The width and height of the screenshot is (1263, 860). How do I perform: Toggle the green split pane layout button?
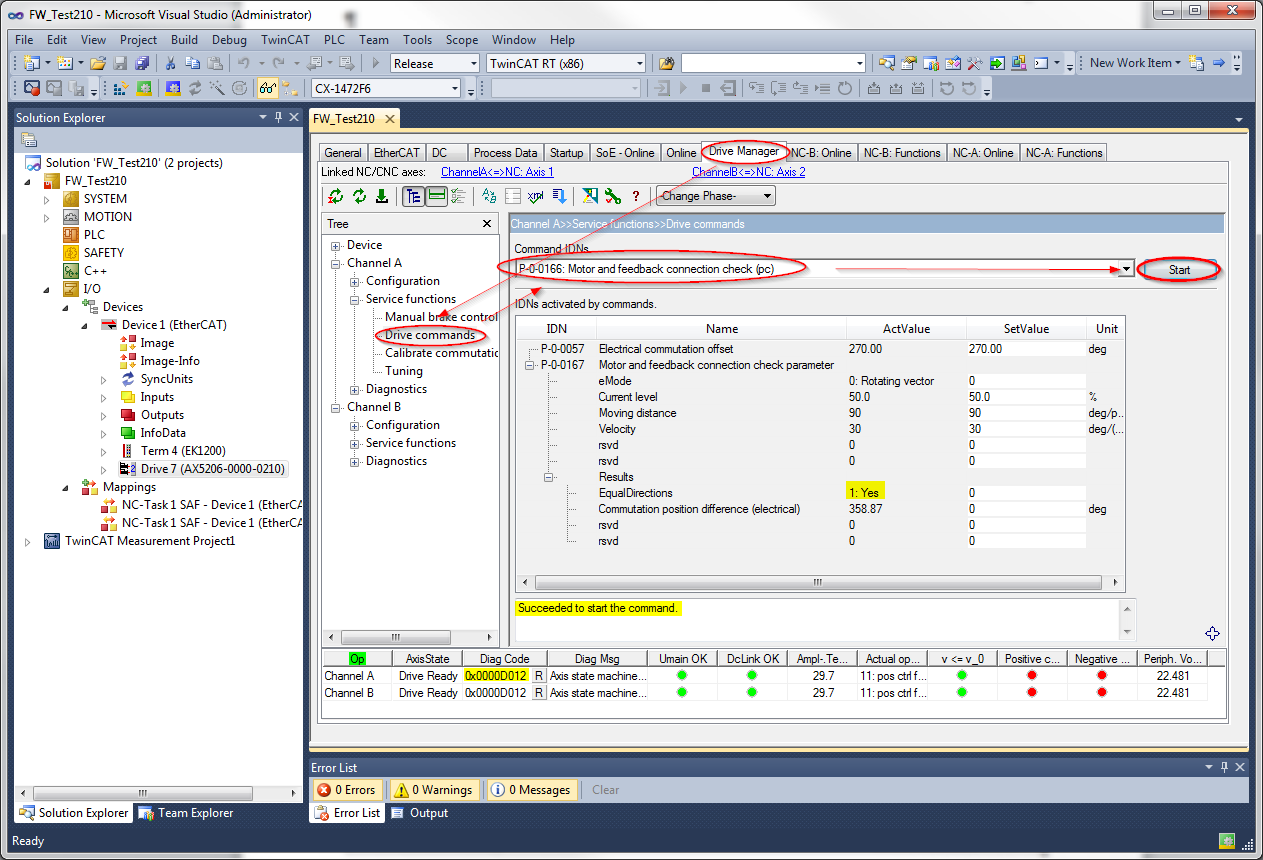point(436,196)
